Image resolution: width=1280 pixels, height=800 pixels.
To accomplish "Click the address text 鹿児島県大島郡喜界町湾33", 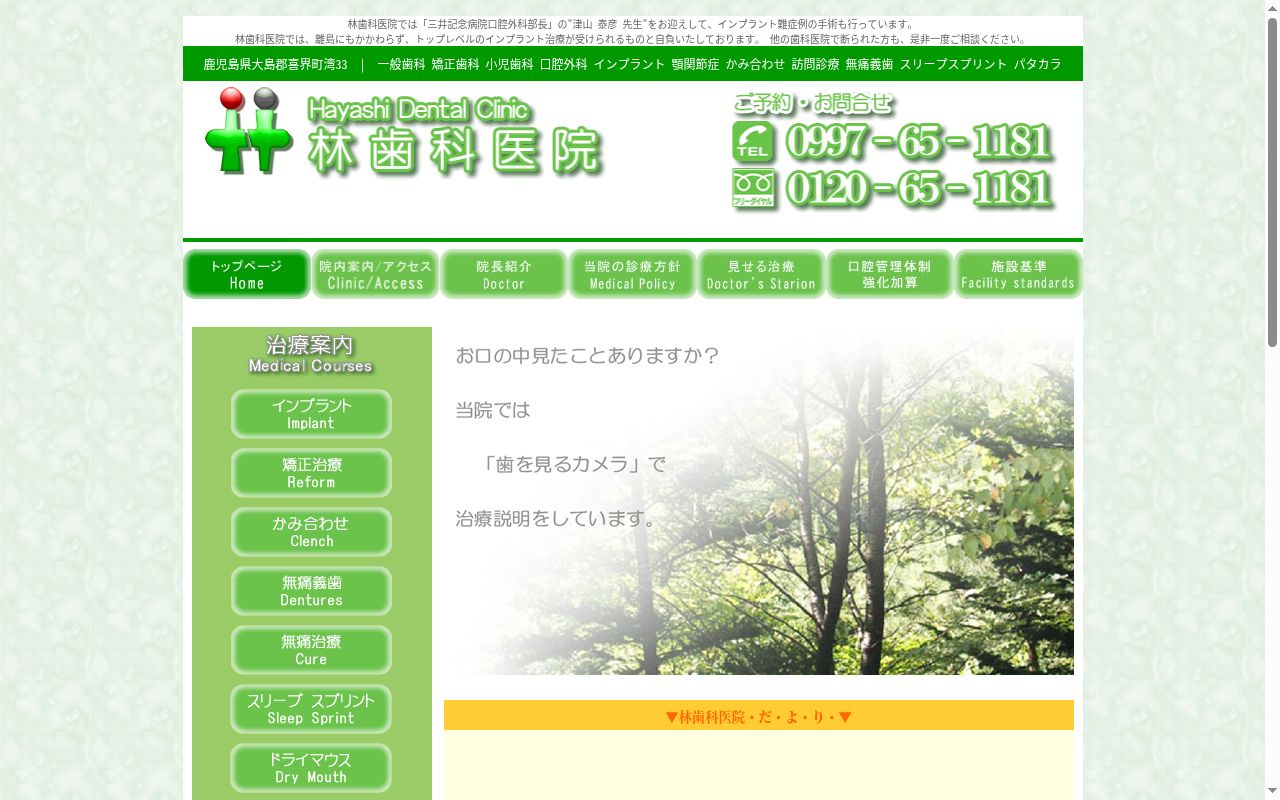I will click(x=276, y=64).
